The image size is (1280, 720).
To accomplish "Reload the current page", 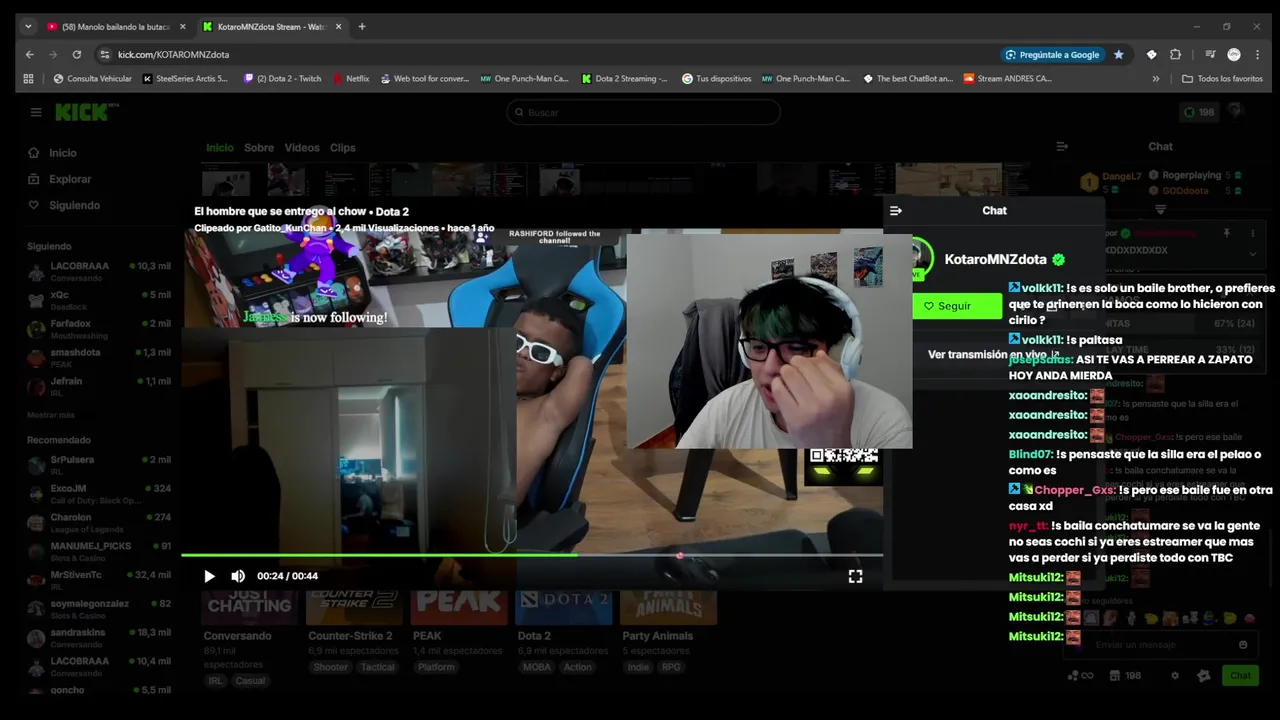I will (76, 54).
